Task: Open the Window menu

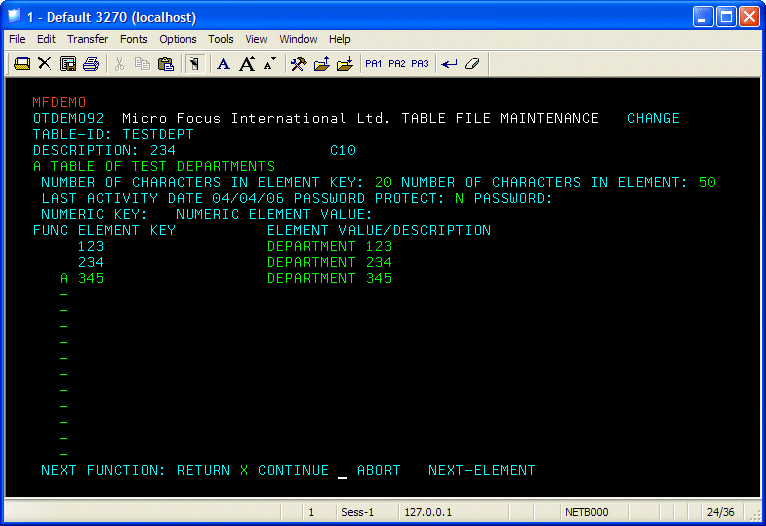Action: tap(298, 39)
